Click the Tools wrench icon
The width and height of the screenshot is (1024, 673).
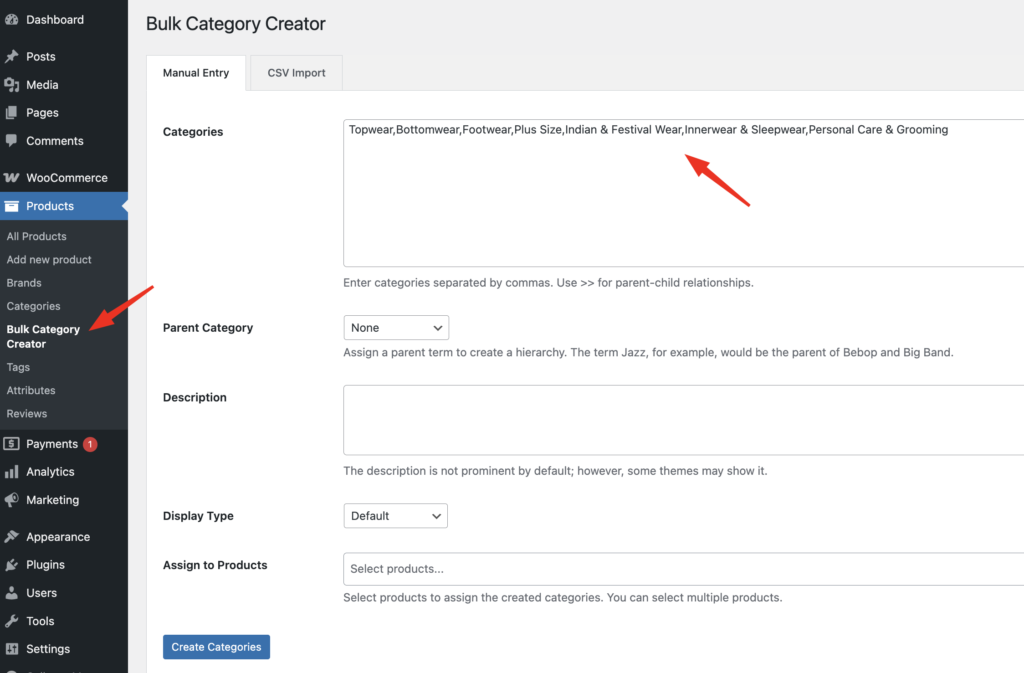(11, 621)
